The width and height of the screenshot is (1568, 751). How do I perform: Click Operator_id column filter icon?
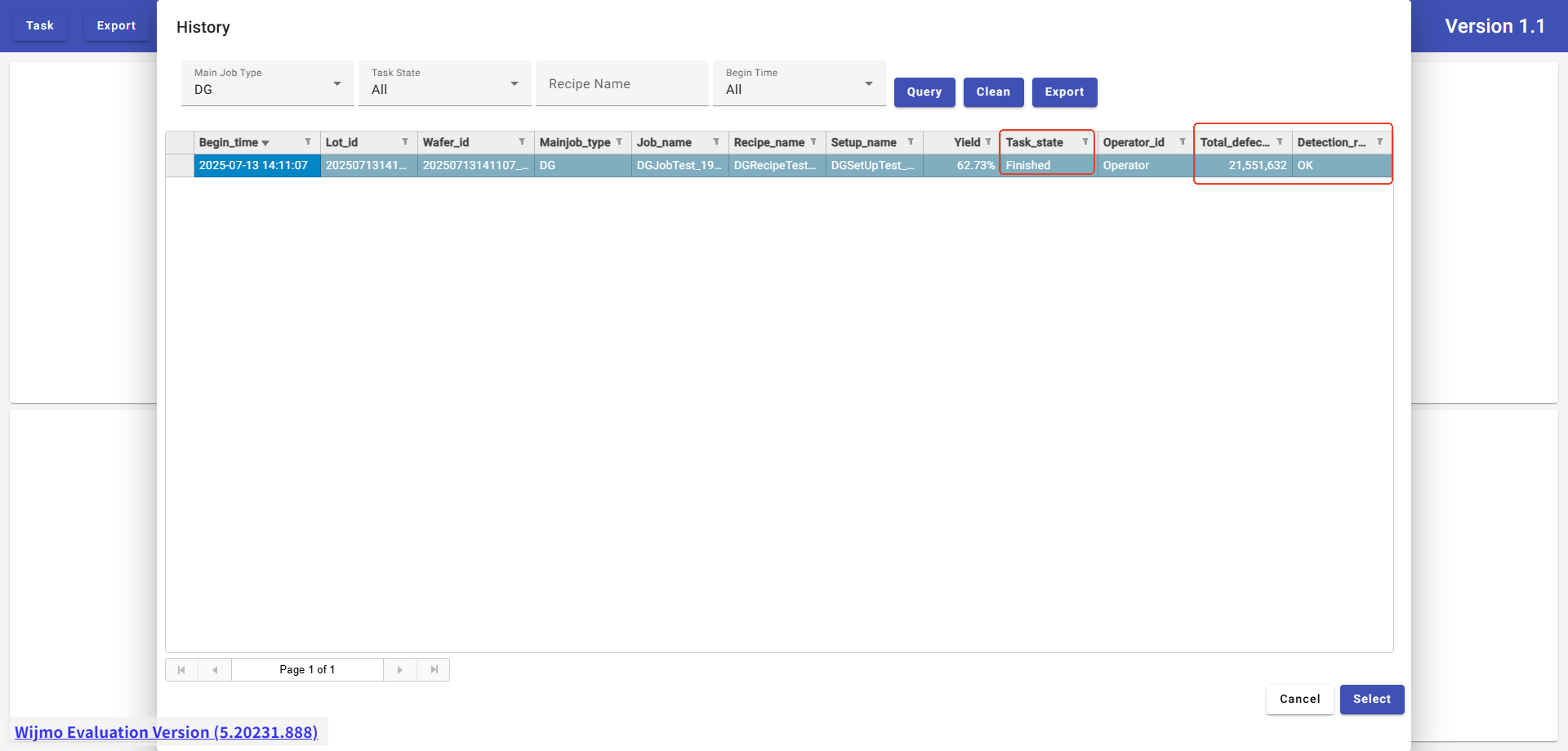point(1183,142)
